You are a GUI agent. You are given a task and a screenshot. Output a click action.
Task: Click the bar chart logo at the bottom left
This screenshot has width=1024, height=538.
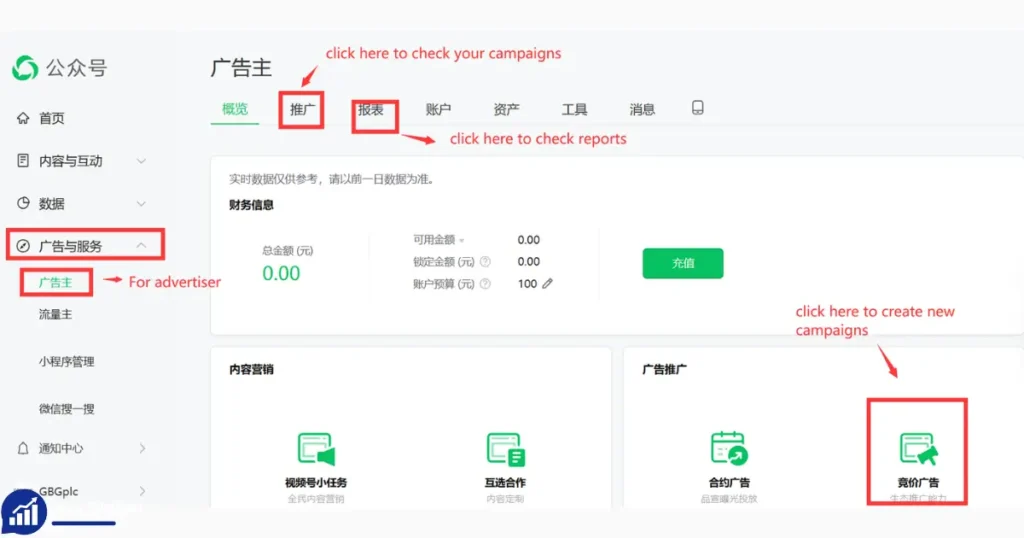pyautogui.click(x=24, y=513)
